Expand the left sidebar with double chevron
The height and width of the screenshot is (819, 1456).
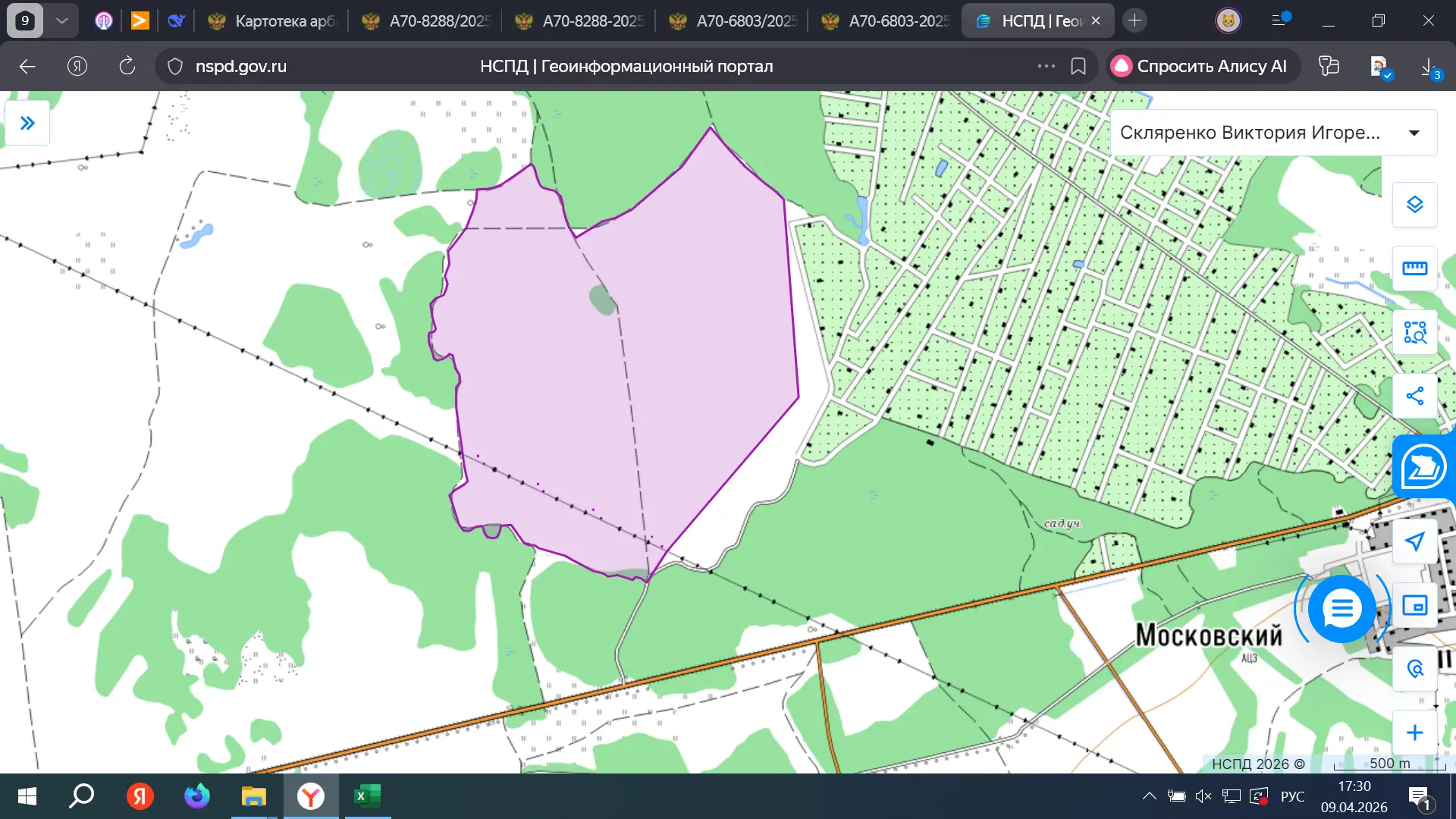coord(27,123)
